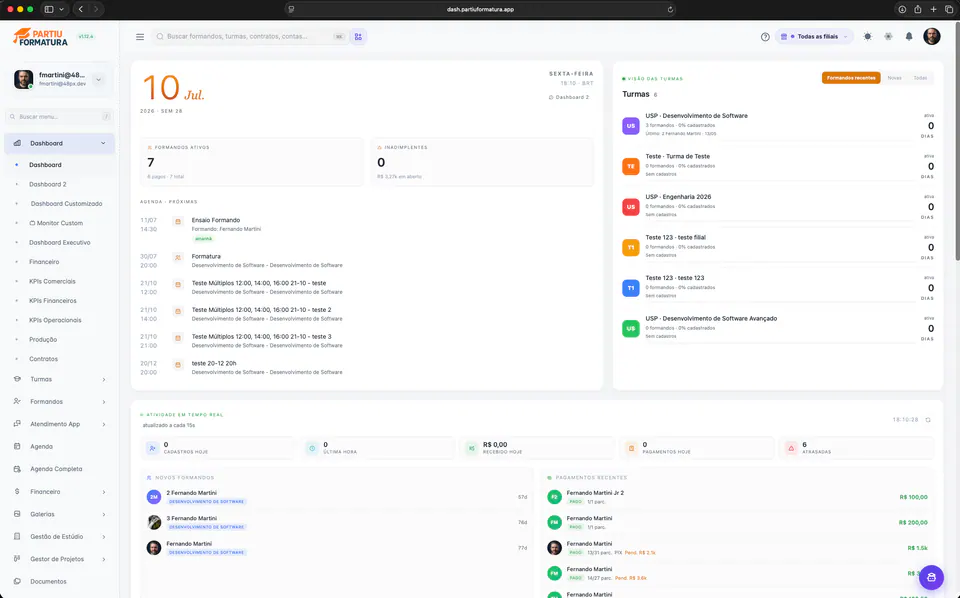Click the Última Hora clock icon
Image resolution: width=960 pixels, height=598 pixels.
pyautogui.click(x=312, y=448)
